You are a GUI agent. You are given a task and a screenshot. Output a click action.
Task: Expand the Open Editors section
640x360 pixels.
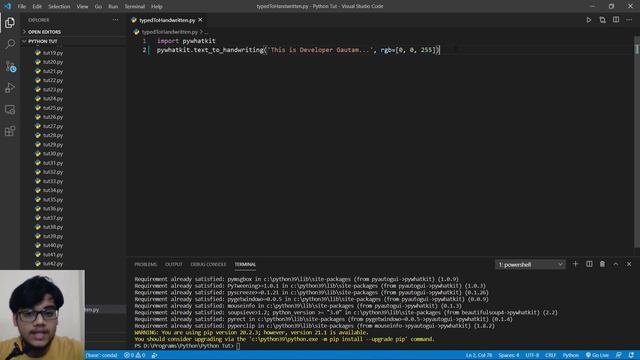[x=44, y=32]
